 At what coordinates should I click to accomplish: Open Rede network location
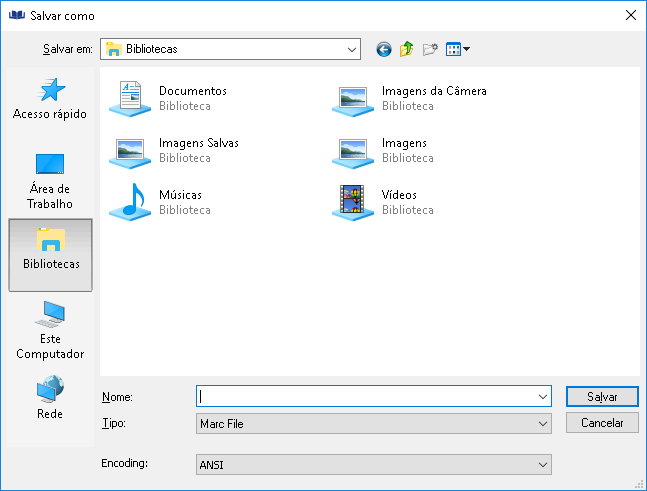[50, 398]
